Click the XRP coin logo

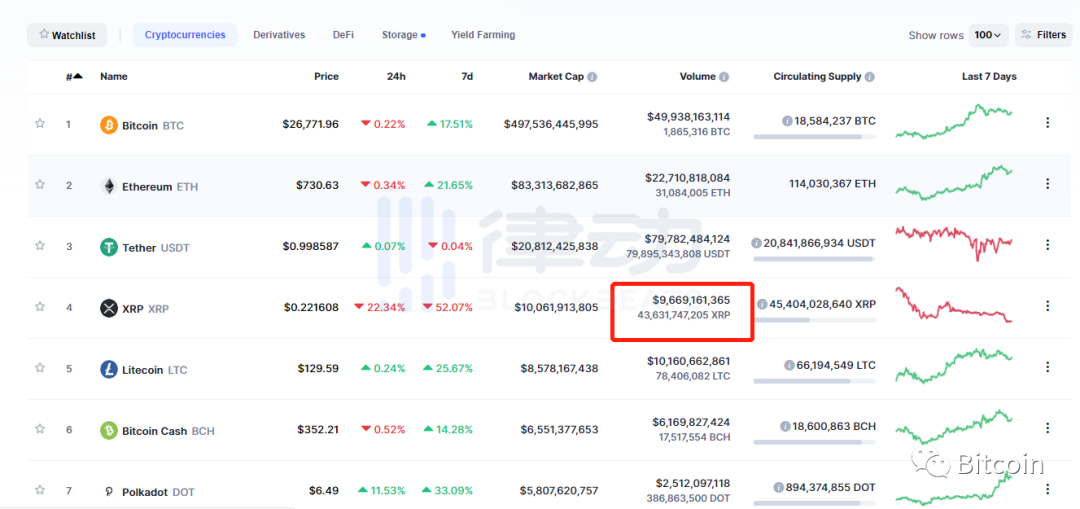[x=109, y=308]
